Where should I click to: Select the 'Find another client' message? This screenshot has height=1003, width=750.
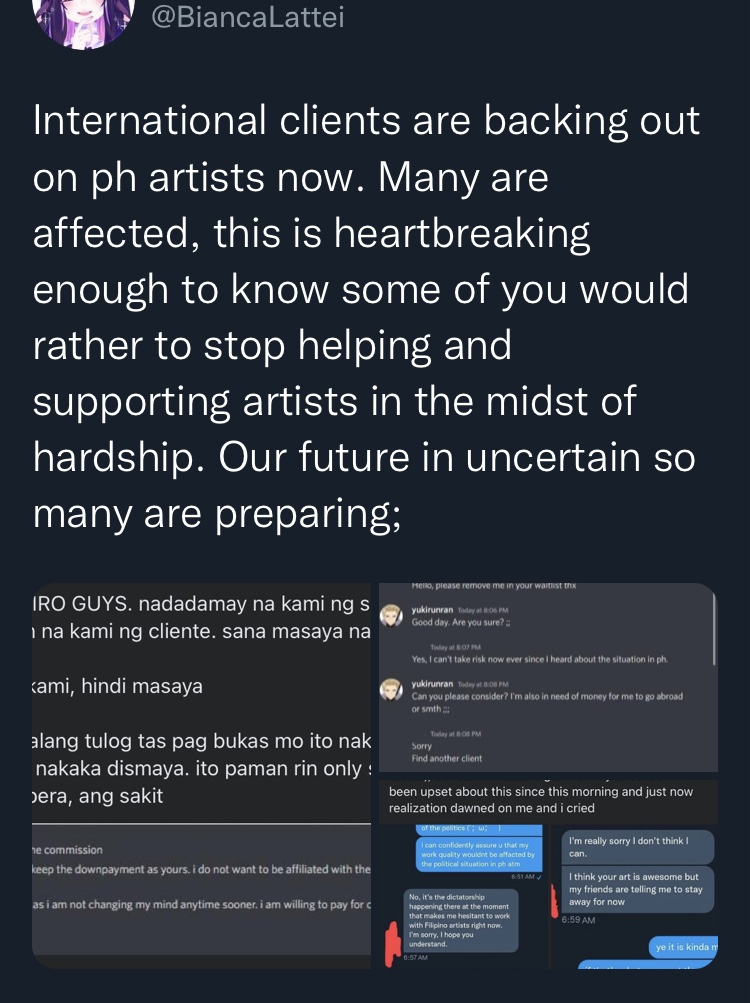[x=447, y=758]
